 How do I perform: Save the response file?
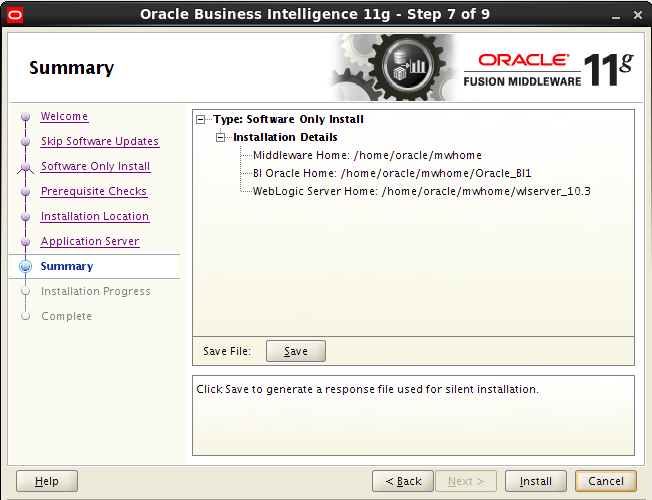pos(296,351)
